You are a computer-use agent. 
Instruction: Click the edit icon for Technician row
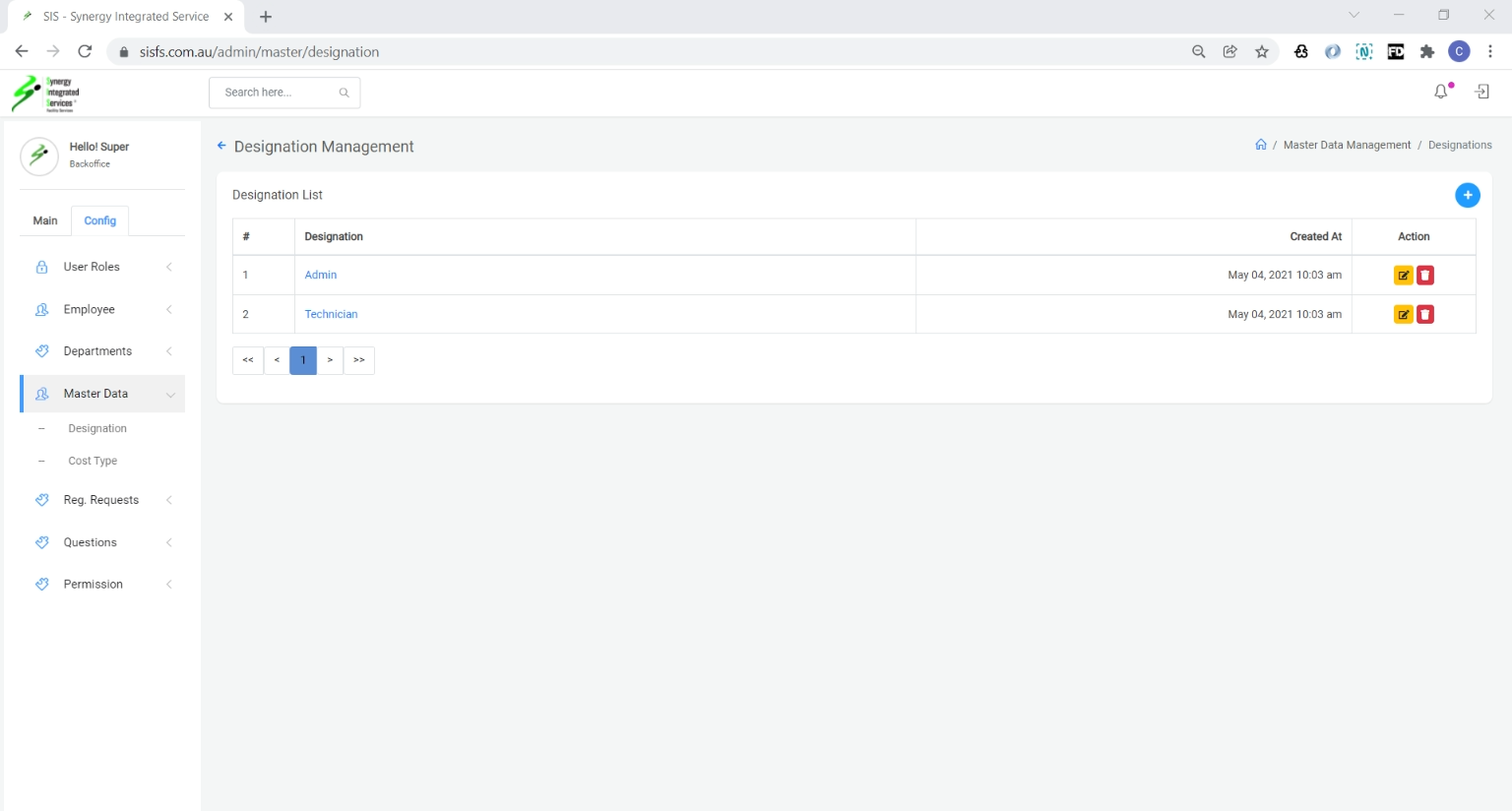point(1403,315)
